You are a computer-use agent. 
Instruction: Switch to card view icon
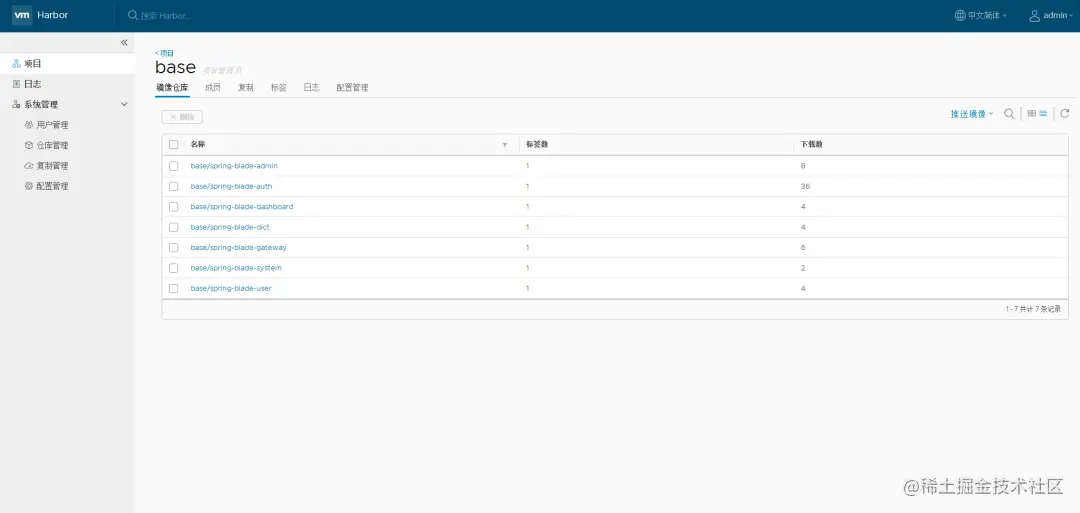pyautogui.click(x=1032, y=114)
